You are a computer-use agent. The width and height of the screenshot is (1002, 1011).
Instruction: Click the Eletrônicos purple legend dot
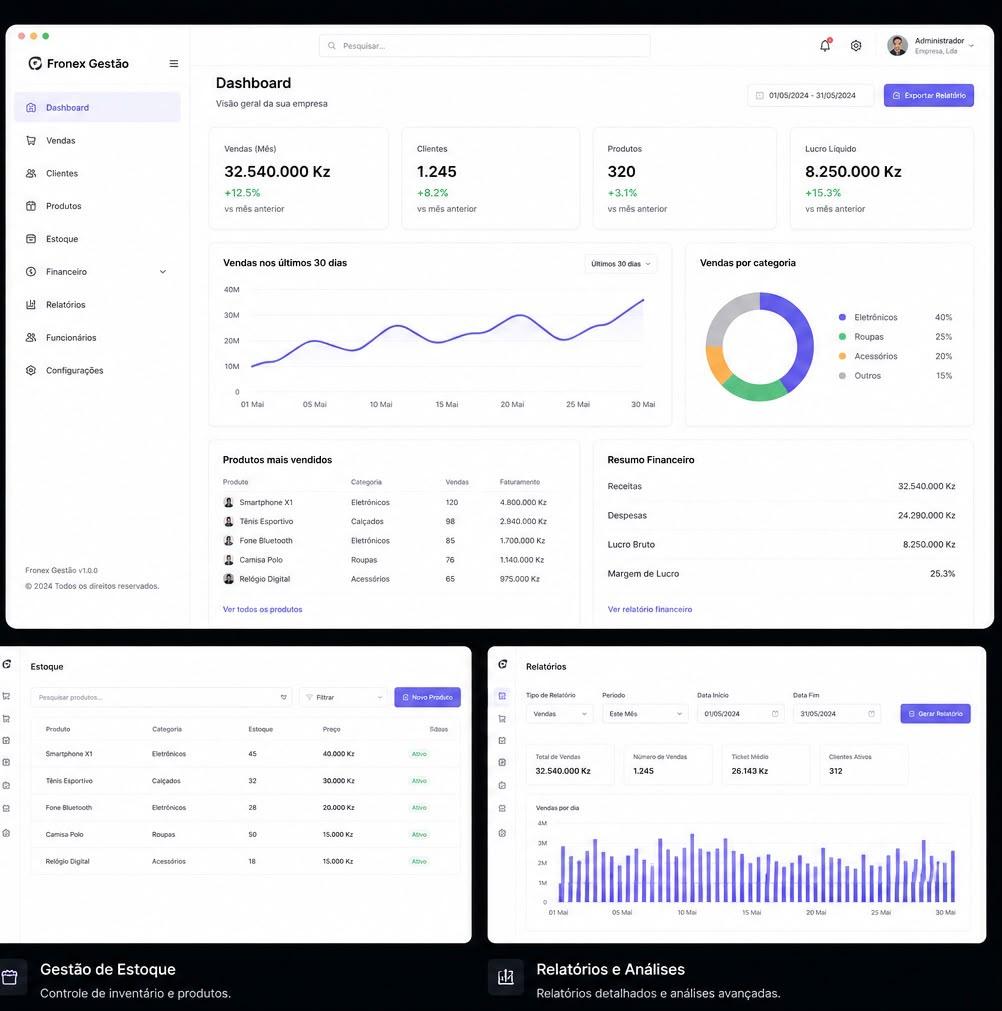pyautogui.click(x=842, y=317)
